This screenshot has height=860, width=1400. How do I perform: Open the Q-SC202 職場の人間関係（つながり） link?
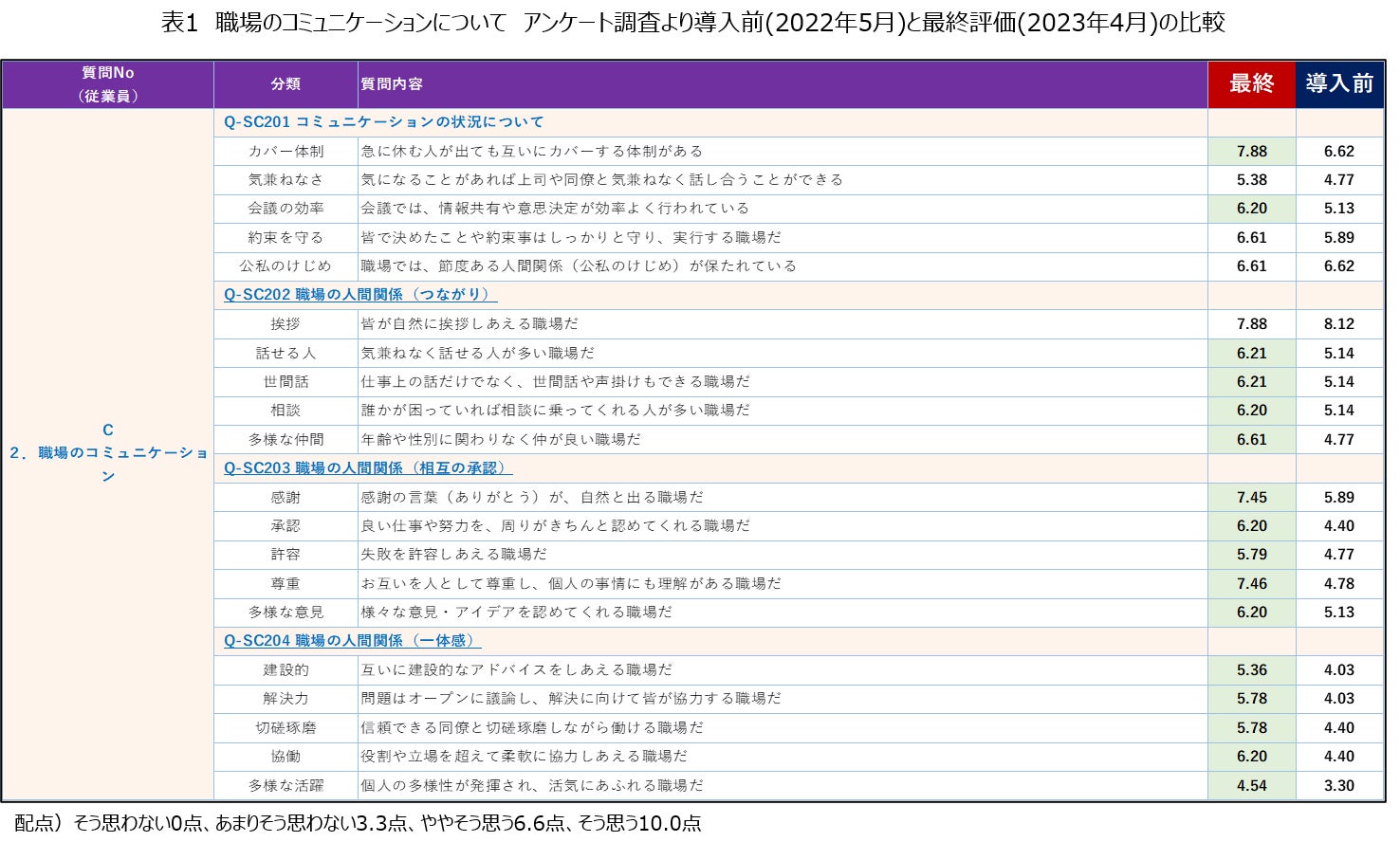coord(359,295)
